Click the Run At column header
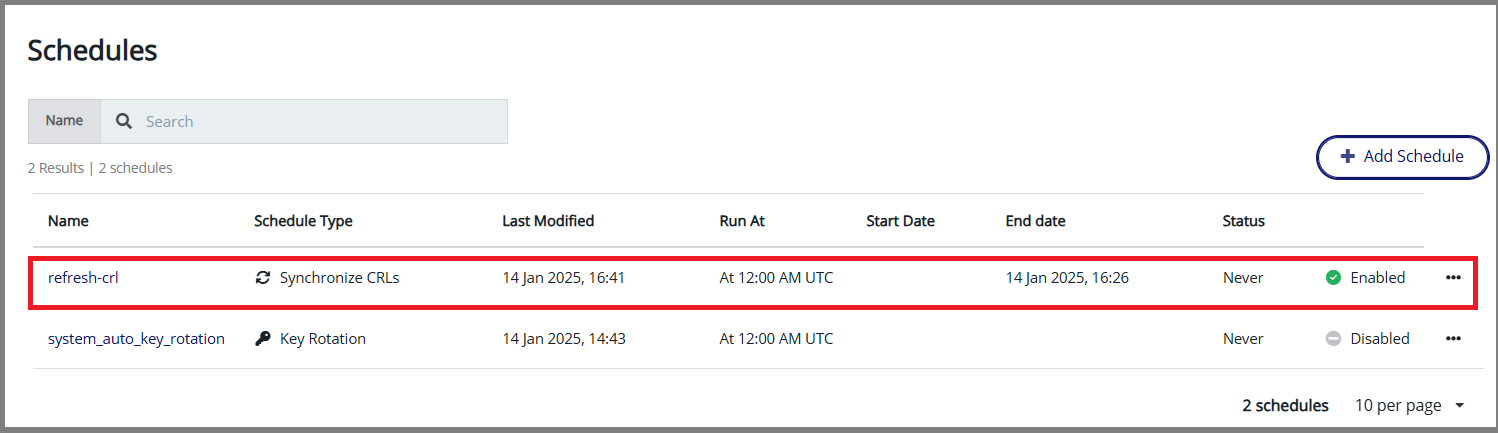The height and width of the screenshot is (433, 1498). tap(742, 221)
